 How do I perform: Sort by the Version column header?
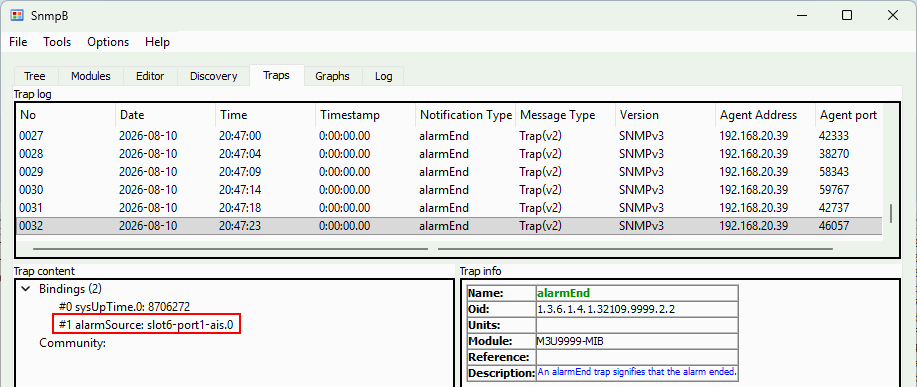(x=666, y=115)
